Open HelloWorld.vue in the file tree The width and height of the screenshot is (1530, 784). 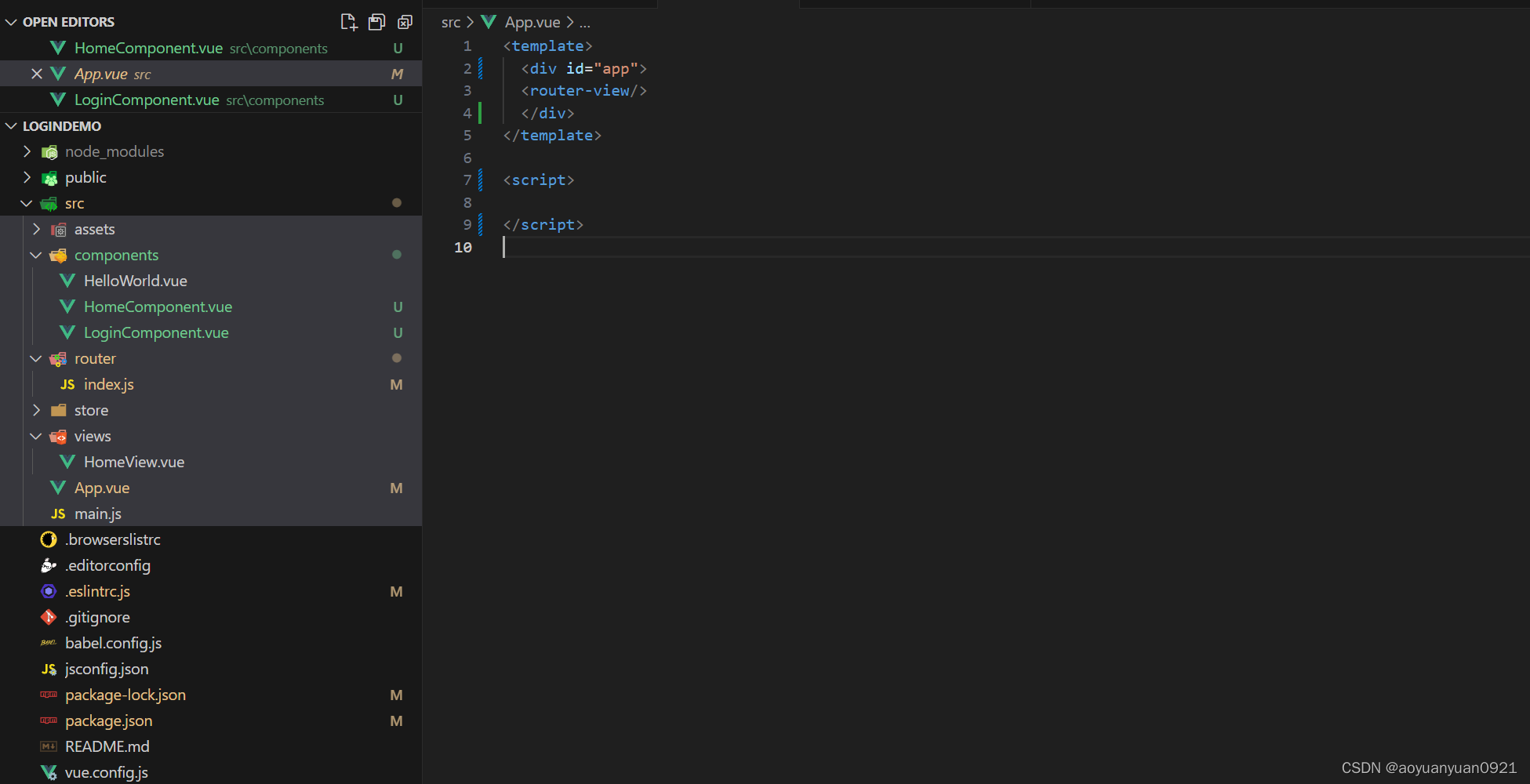[x=211, y=281]
